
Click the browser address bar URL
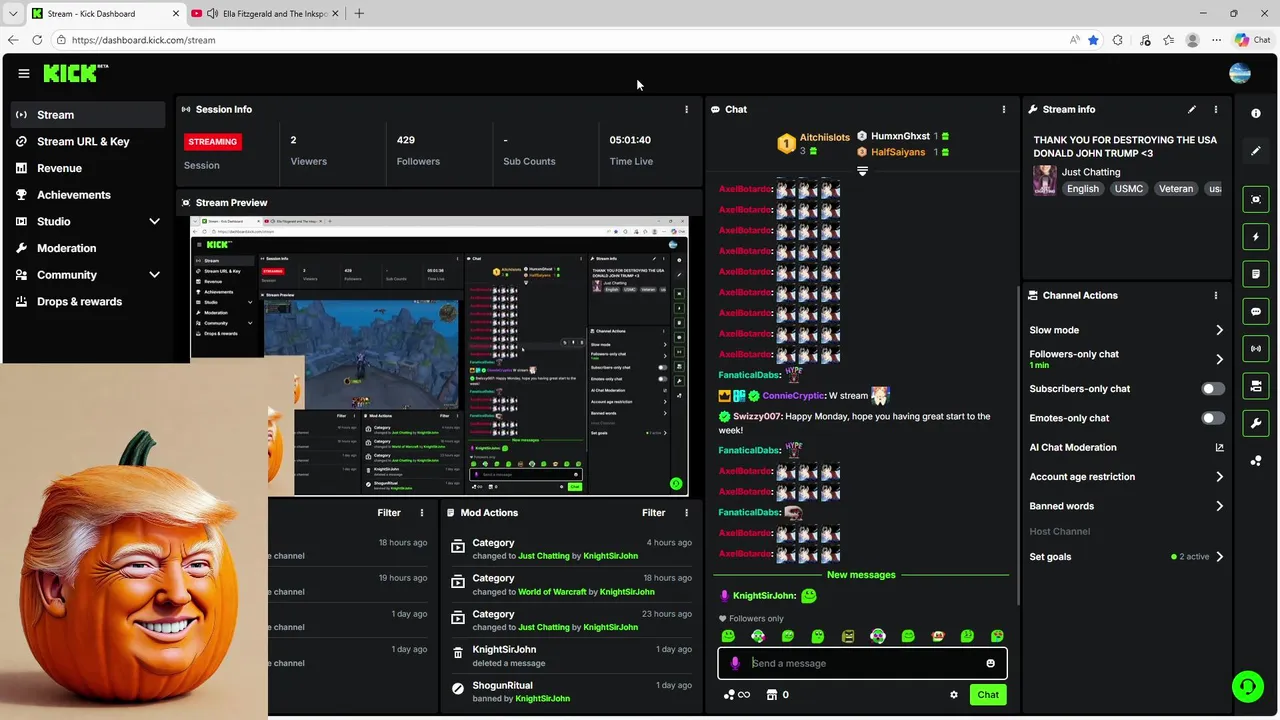click(x=144, y=40)
